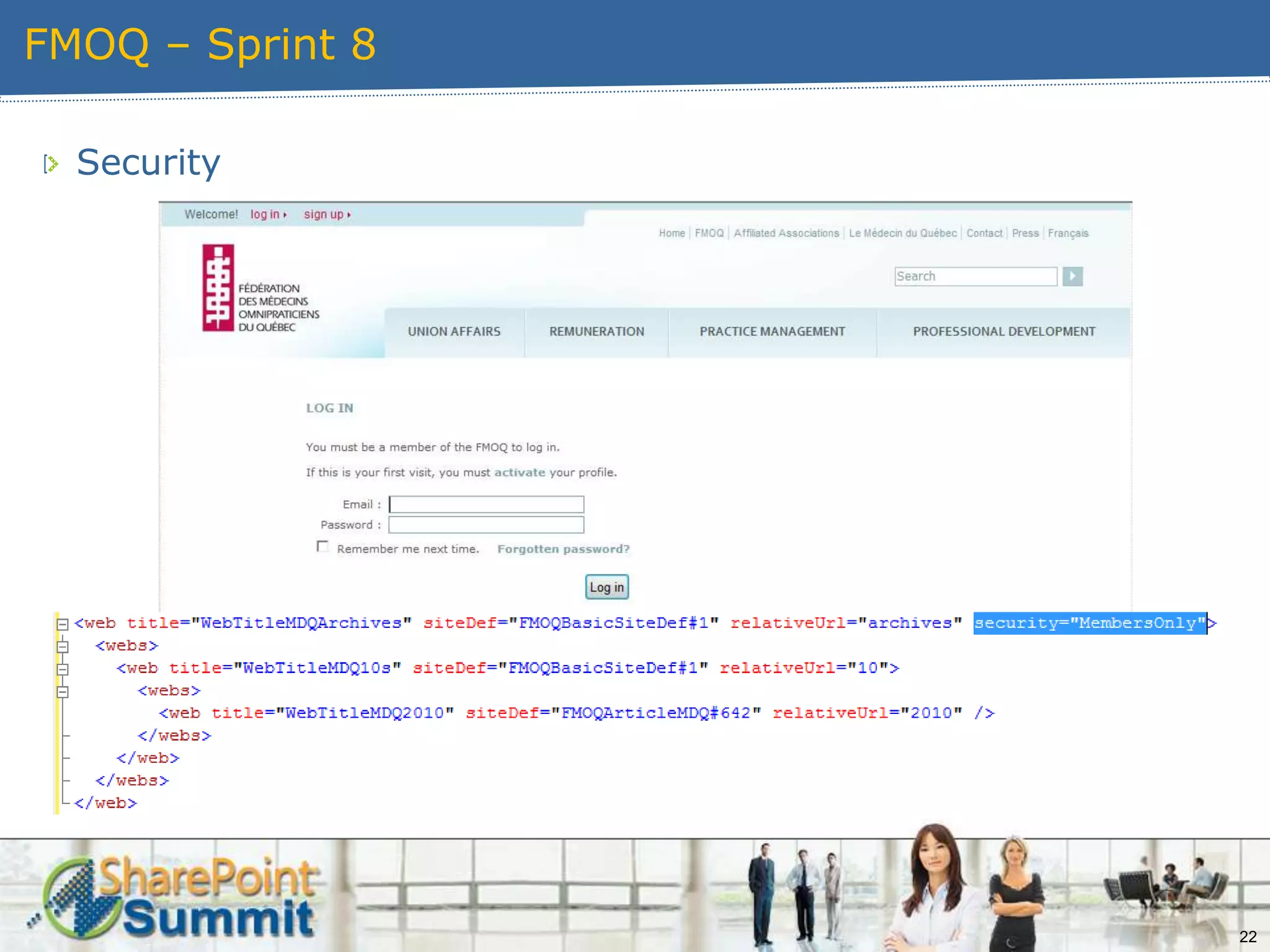
Task: Click the title="WebTitleMDQ10s" attribute text
Action: click(285, 668)
